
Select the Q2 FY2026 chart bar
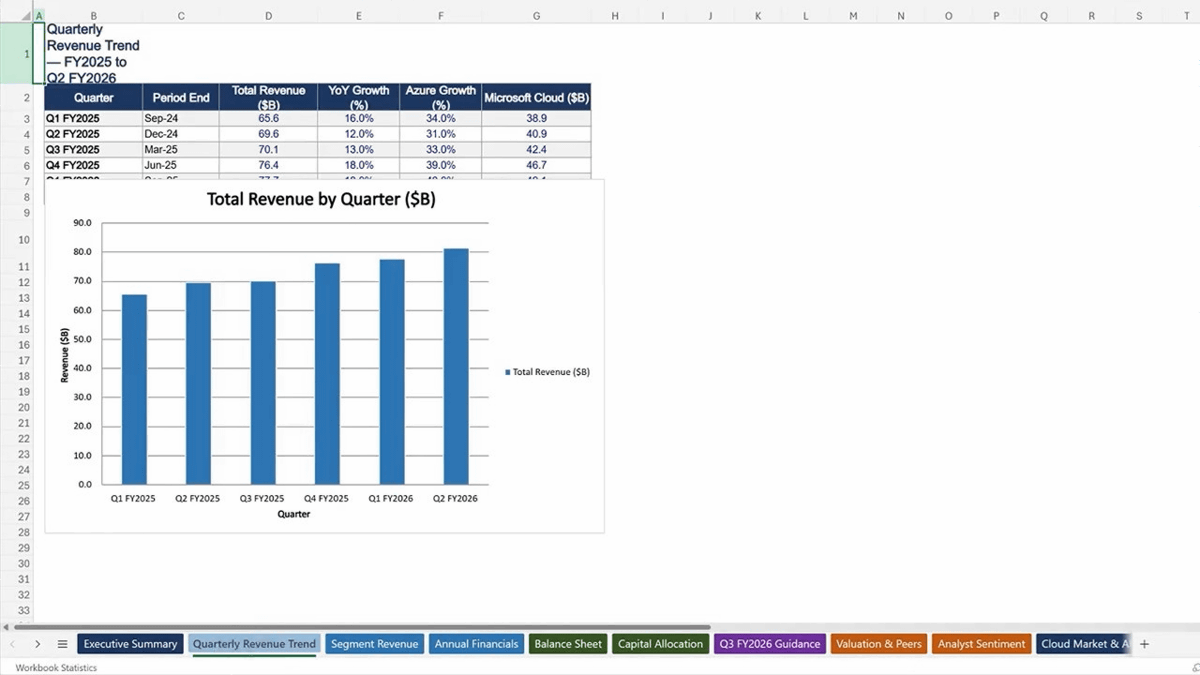(456, 366)
